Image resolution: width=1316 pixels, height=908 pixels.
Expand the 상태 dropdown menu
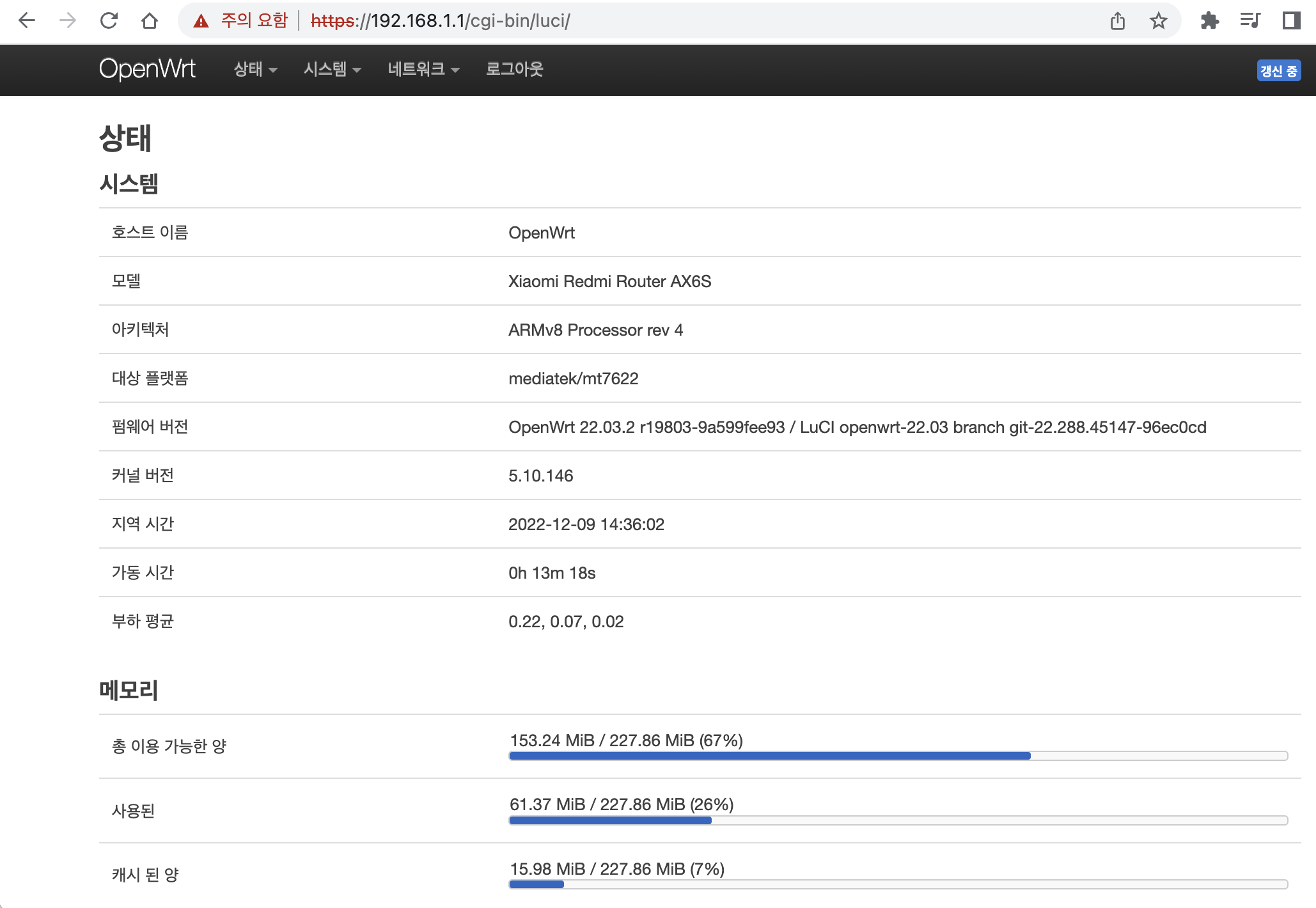[x=255, y=69]
